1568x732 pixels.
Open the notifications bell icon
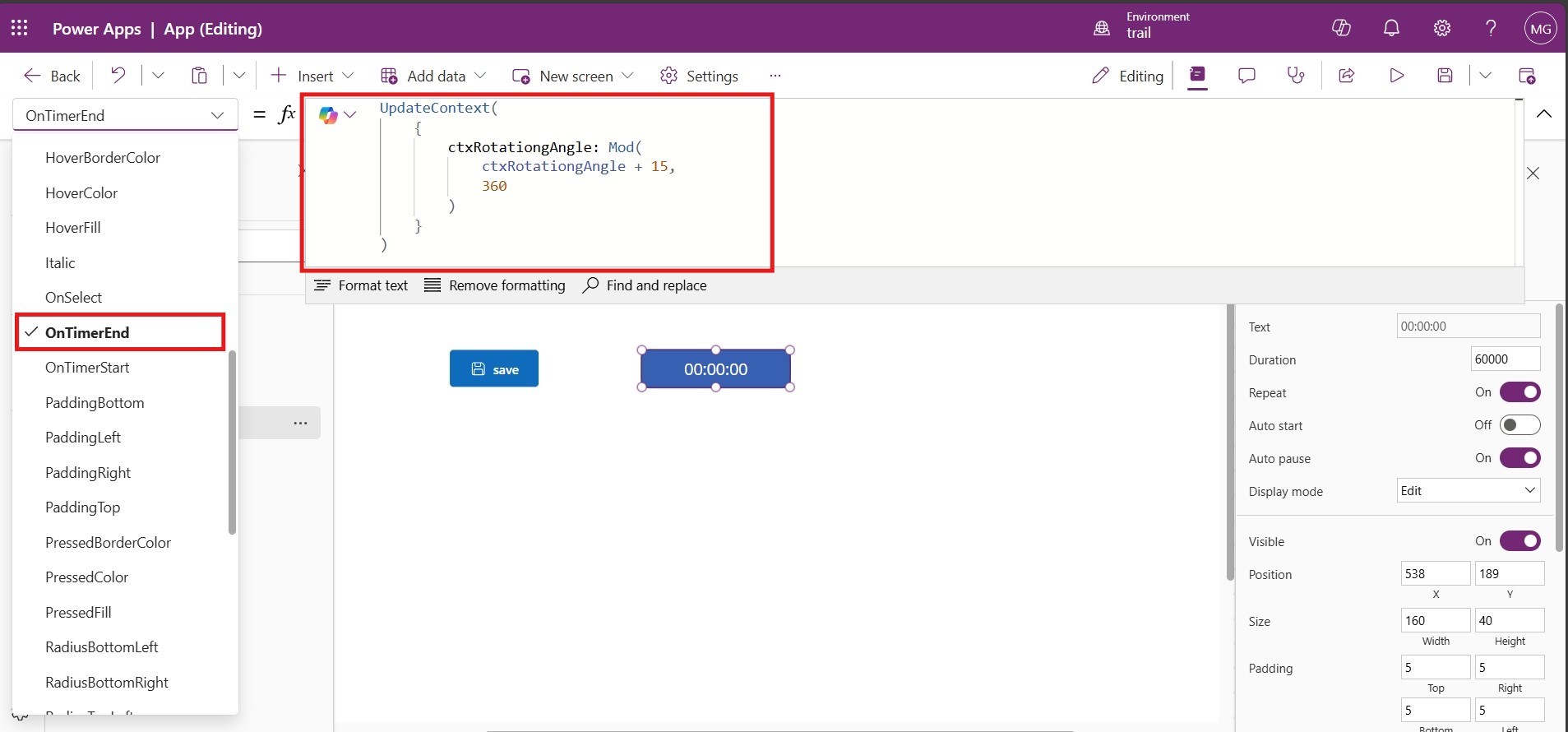pyautogui.click(x=1391, y=28)
